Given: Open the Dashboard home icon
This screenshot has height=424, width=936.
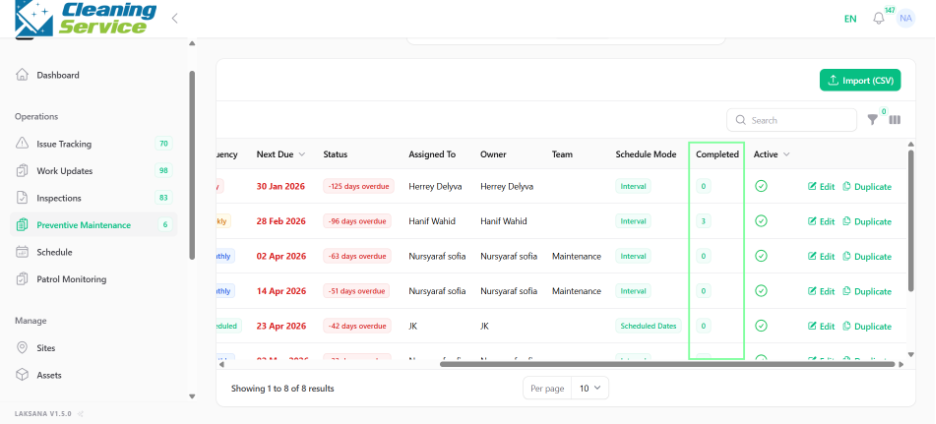Looking at the screenshot, I should click(x=22, y=75).
